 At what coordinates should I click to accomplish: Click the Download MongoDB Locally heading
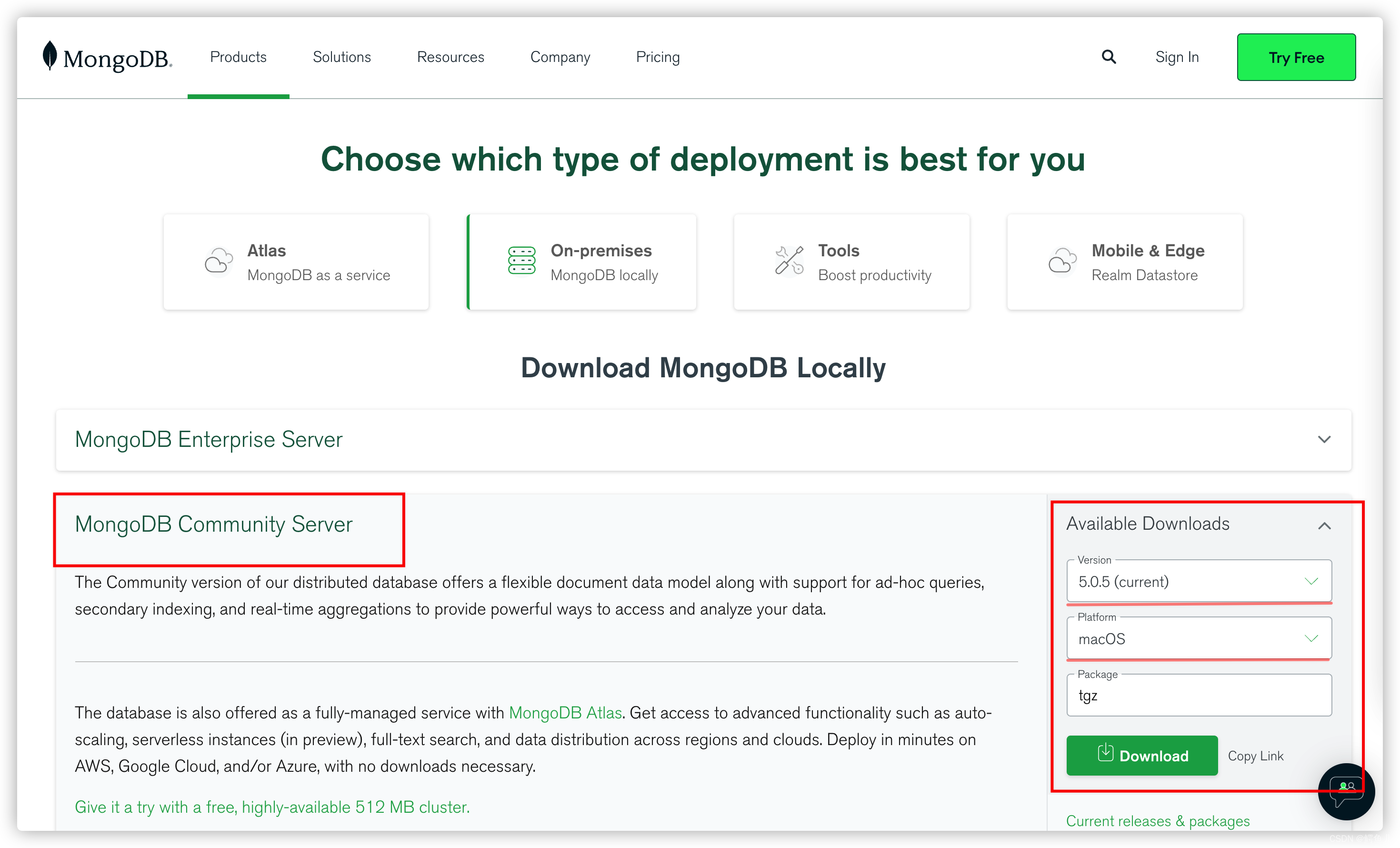[x=703, y=367]
